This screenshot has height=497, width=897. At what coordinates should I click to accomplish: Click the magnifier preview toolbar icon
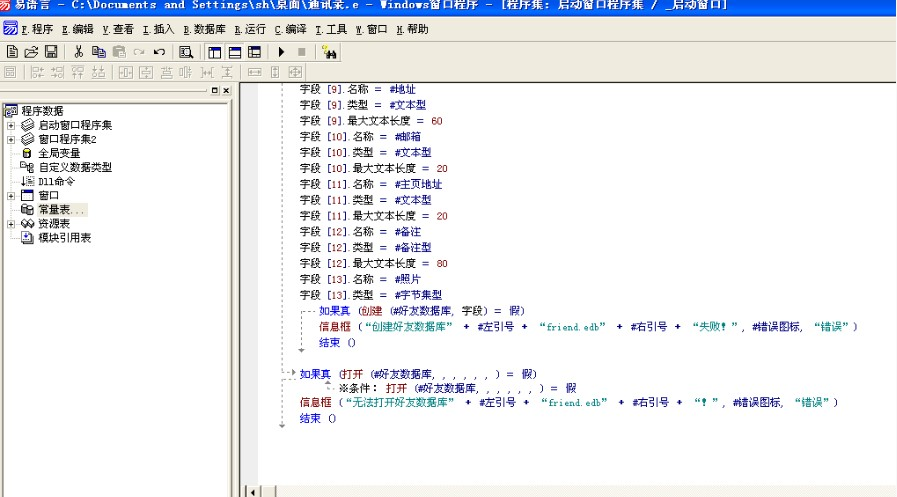pos(186,51)
